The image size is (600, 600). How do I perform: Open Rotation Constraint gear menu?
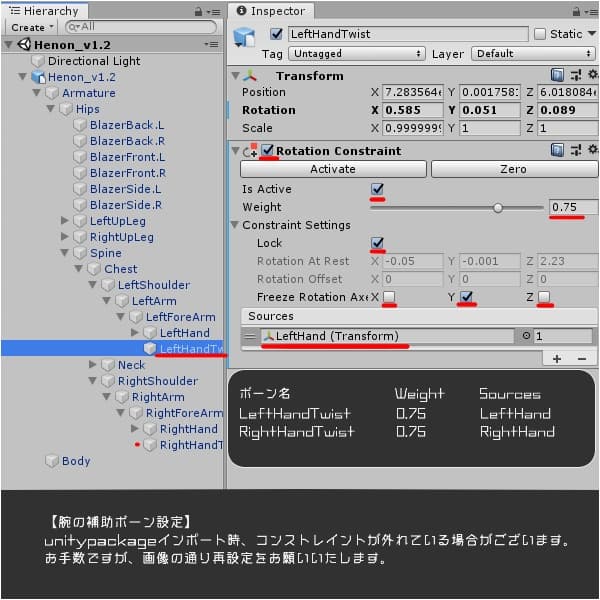pyautogui.click(x=593, y=150)
